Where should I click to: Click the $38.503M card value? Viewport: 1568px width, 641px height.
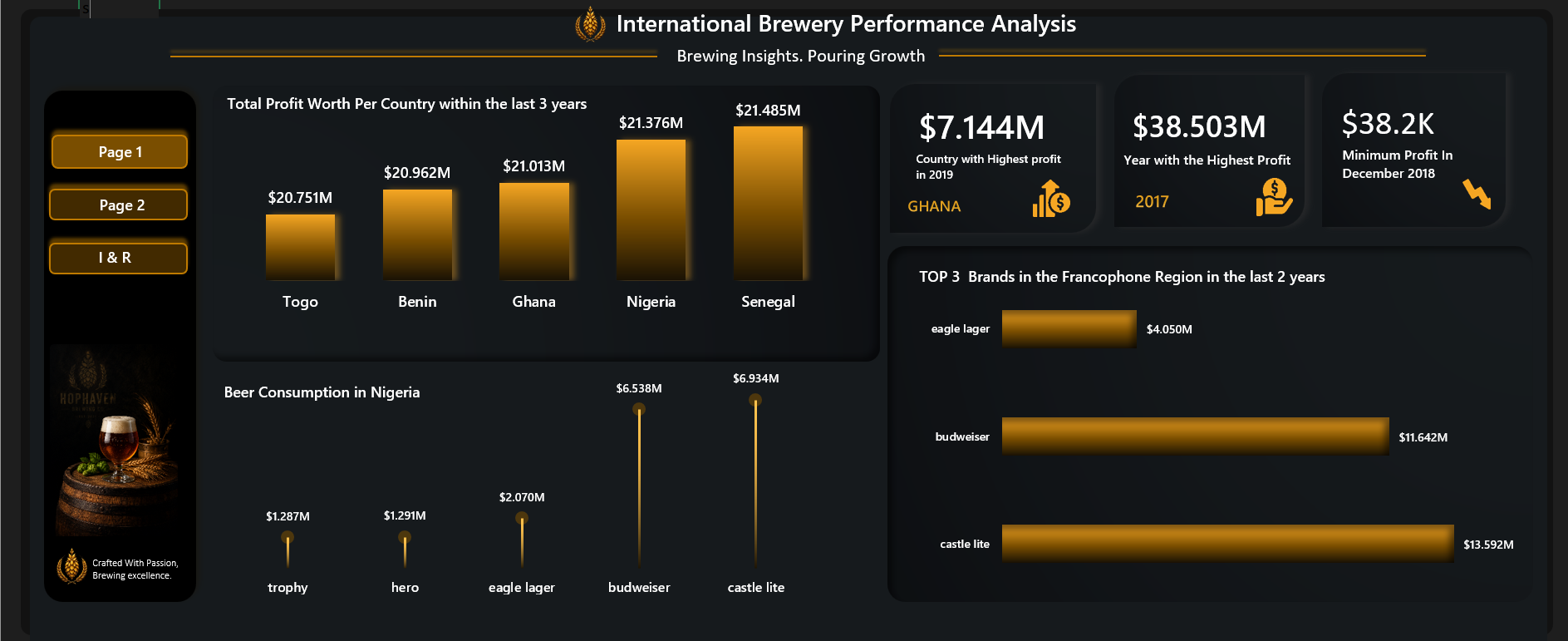tap(1199, 126)
